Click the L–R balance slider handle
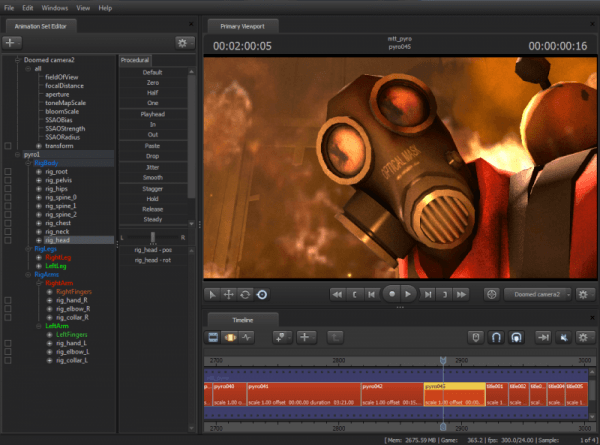The width and height of the screenshot is (600, 445). point(153,236)
